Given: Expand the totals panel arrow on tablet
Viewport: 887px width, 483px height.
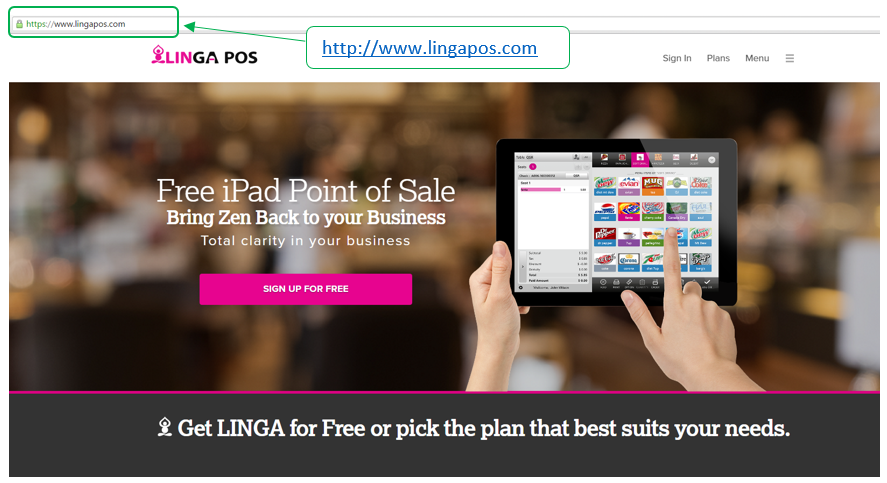Looking at the screenshot, I should (x=523, y=266).
